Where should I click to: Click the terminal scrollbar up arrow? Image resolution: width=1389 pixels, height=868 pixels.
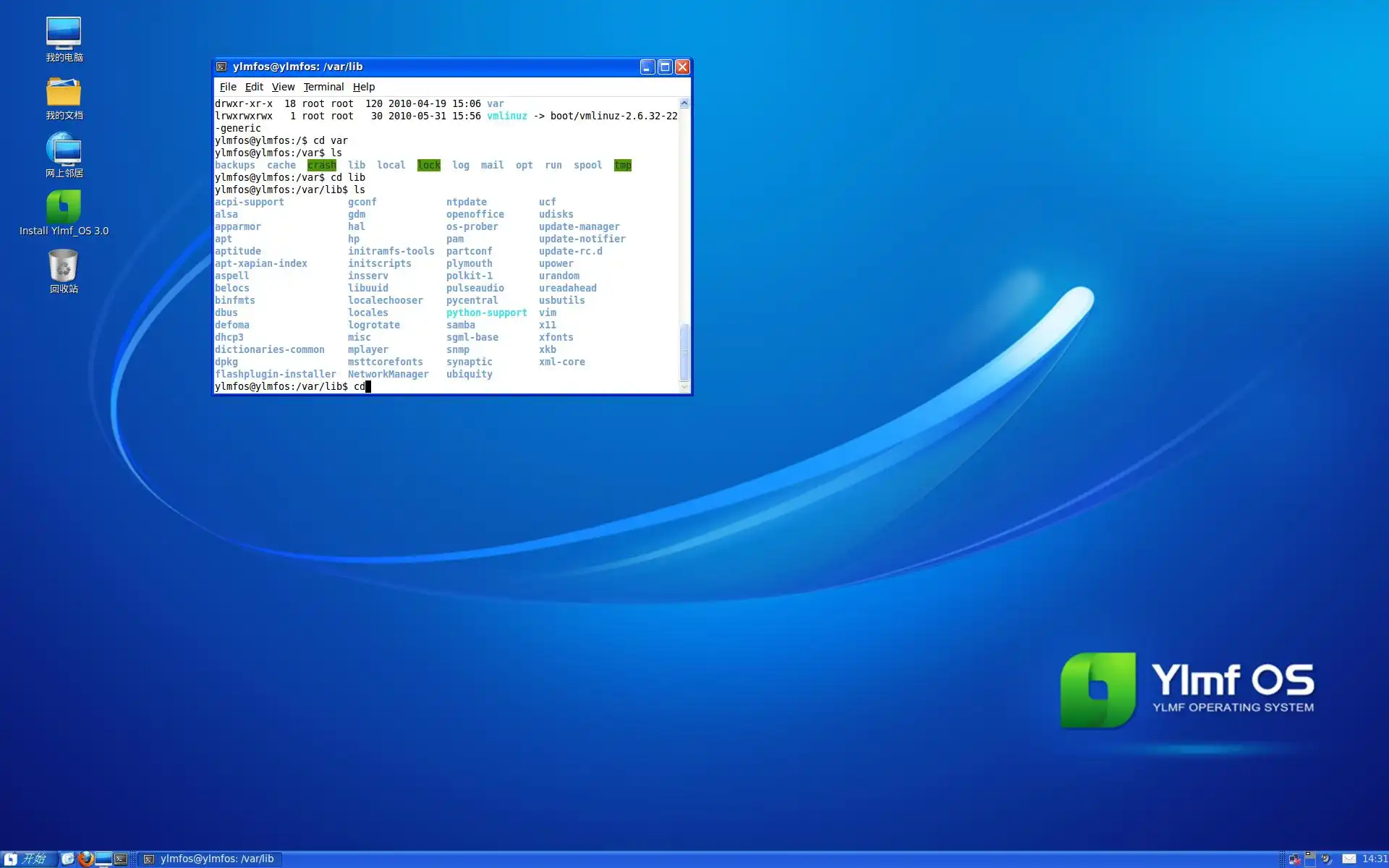(x=684, y=103)
